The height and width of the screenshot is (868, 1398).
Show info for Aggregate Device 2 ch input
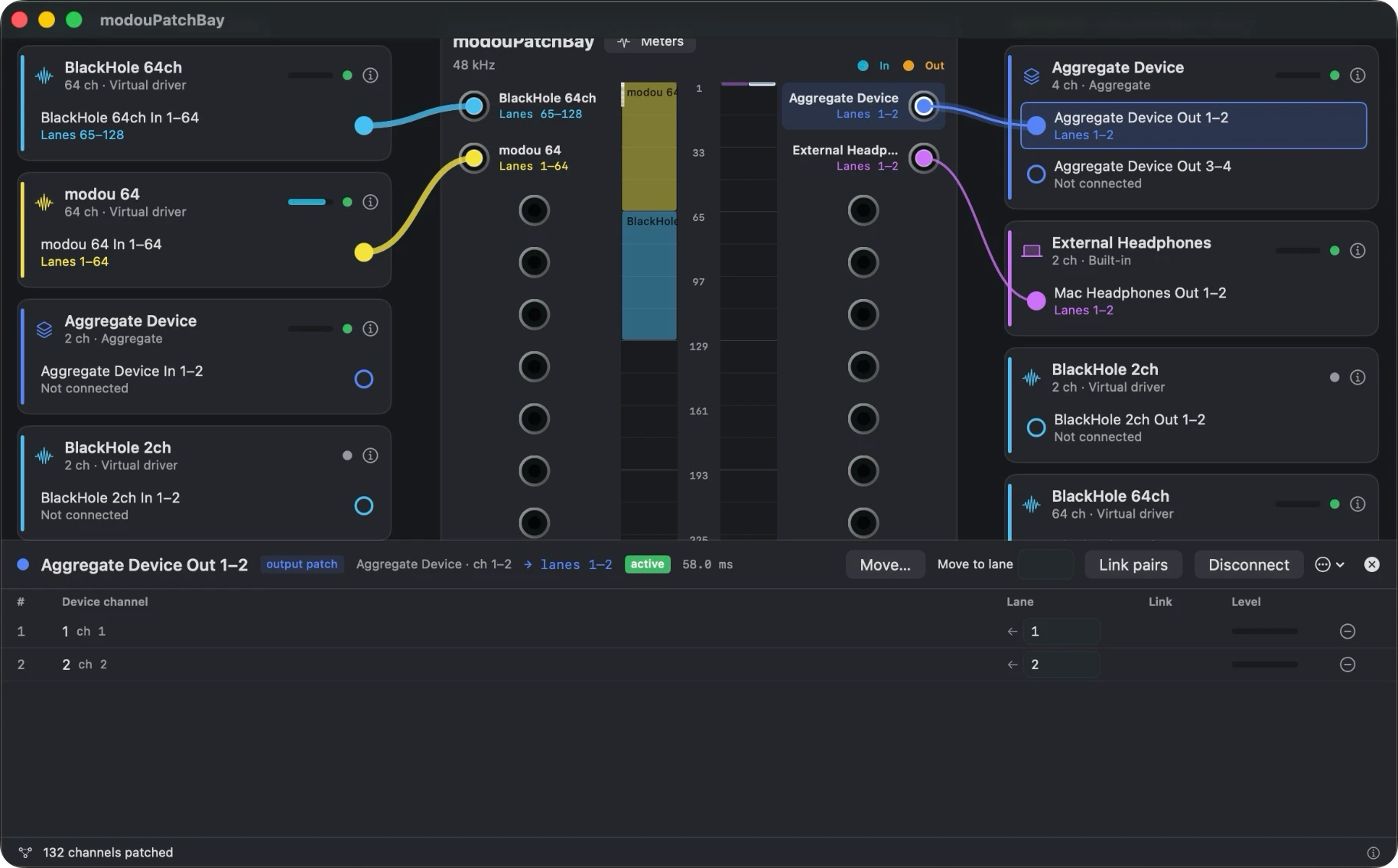370,329
